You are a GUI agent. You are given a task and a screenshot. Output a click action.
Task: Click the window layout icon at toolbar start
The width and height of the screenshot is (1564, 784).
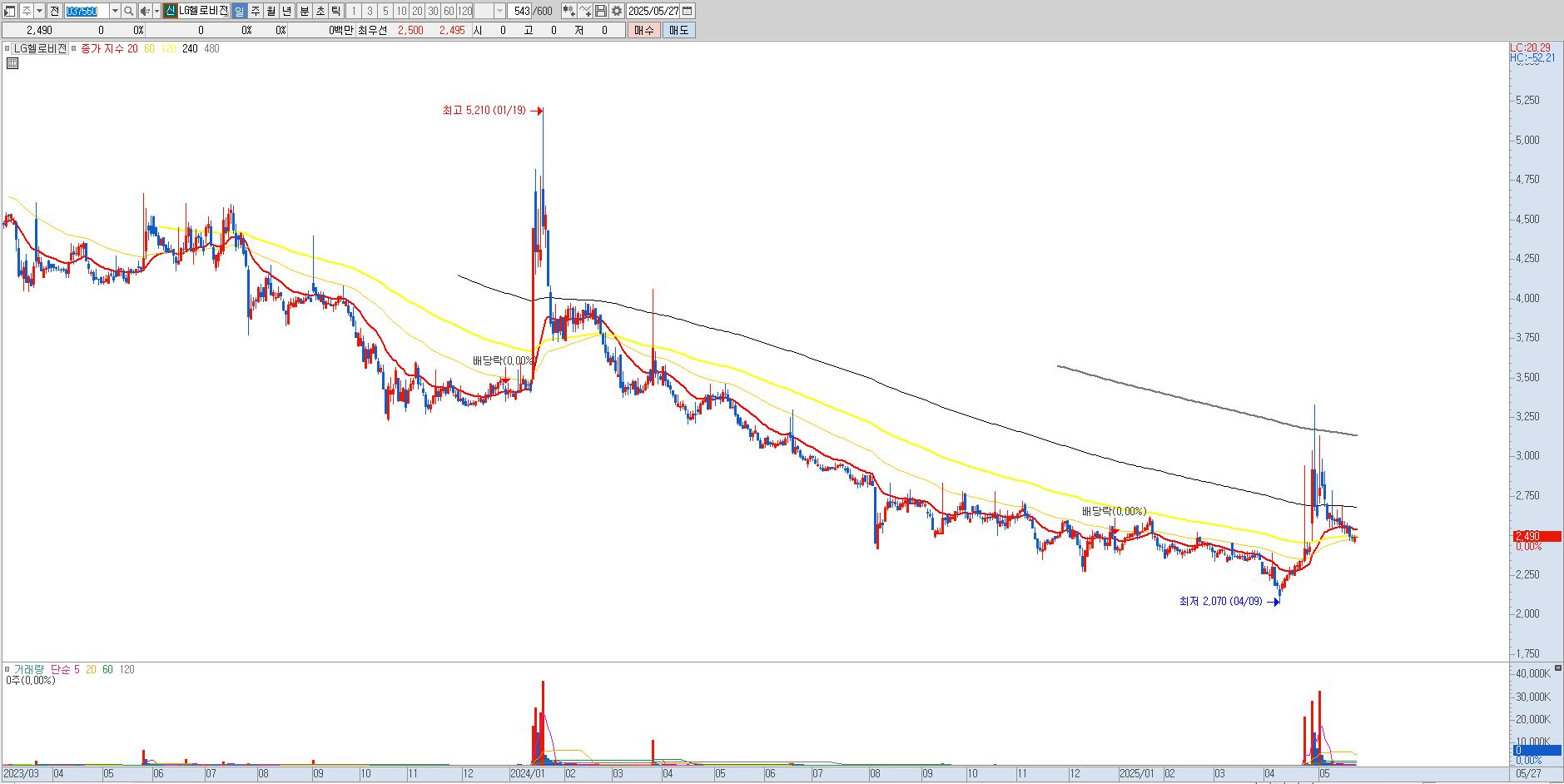coord(10,11)
